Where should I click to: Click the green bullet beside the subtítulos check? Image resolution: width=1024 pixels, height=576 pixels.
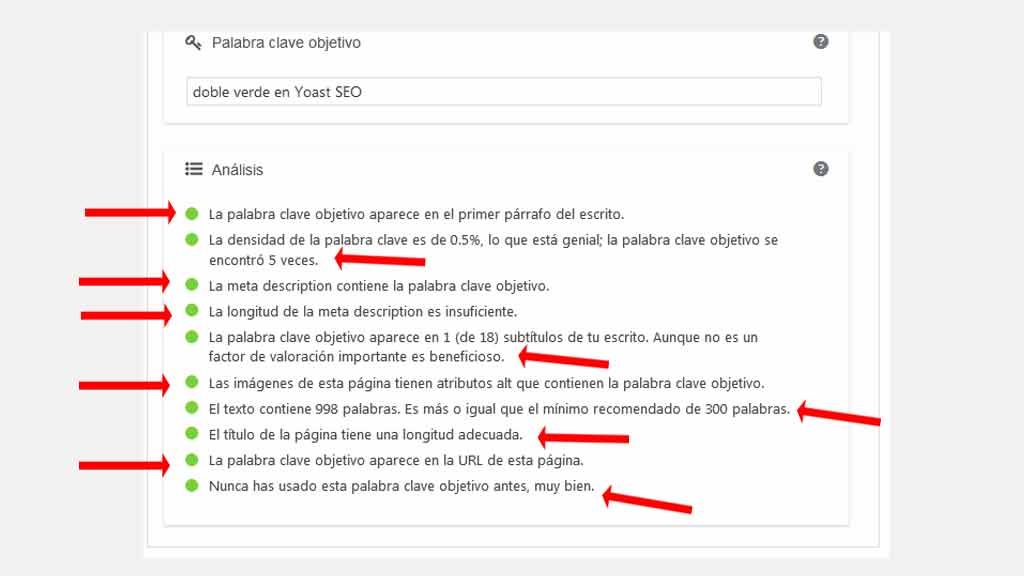(192, 338)
